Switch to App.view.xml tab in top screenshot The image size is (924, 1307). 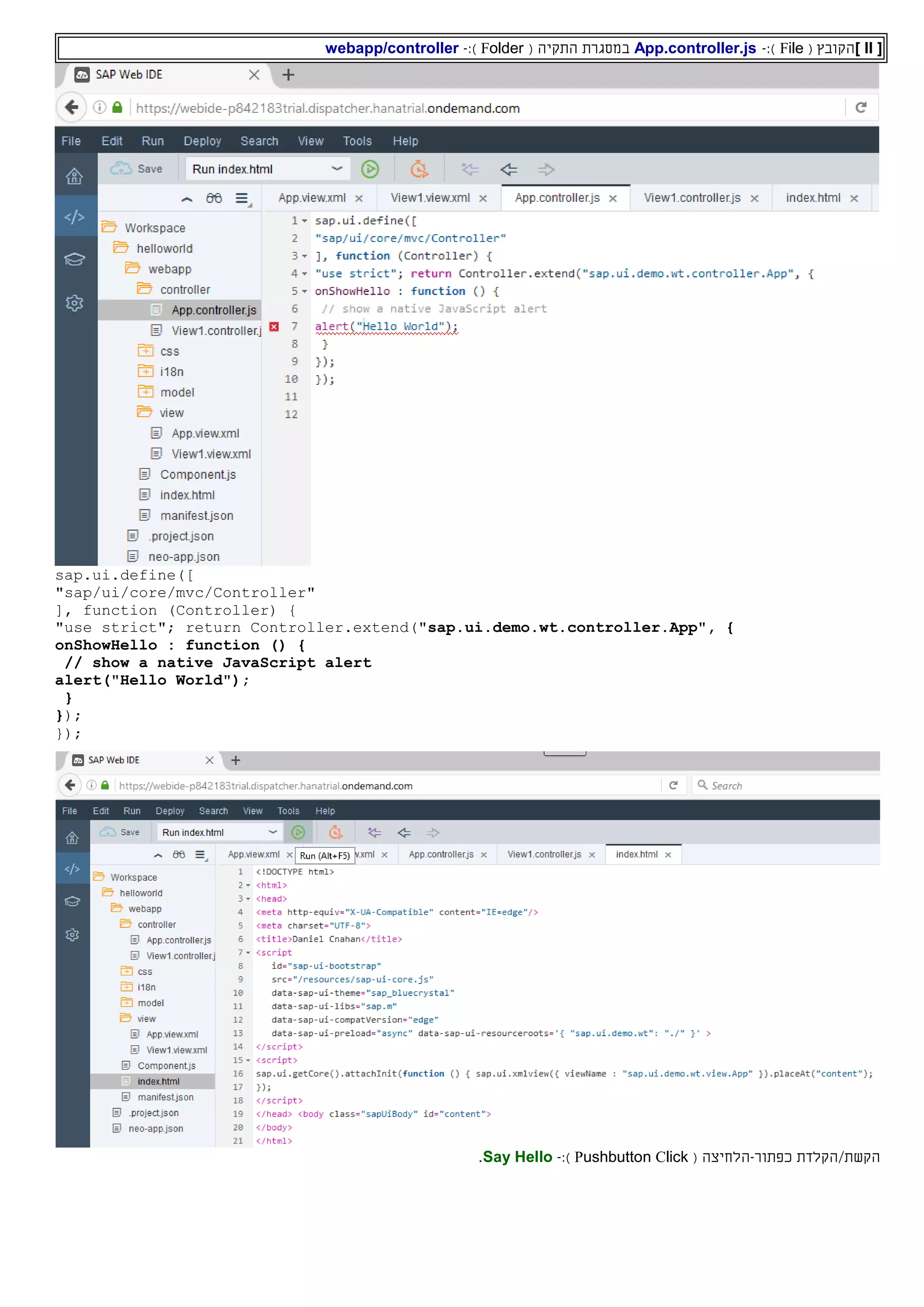pyautogui.click(x=312, y=198)
